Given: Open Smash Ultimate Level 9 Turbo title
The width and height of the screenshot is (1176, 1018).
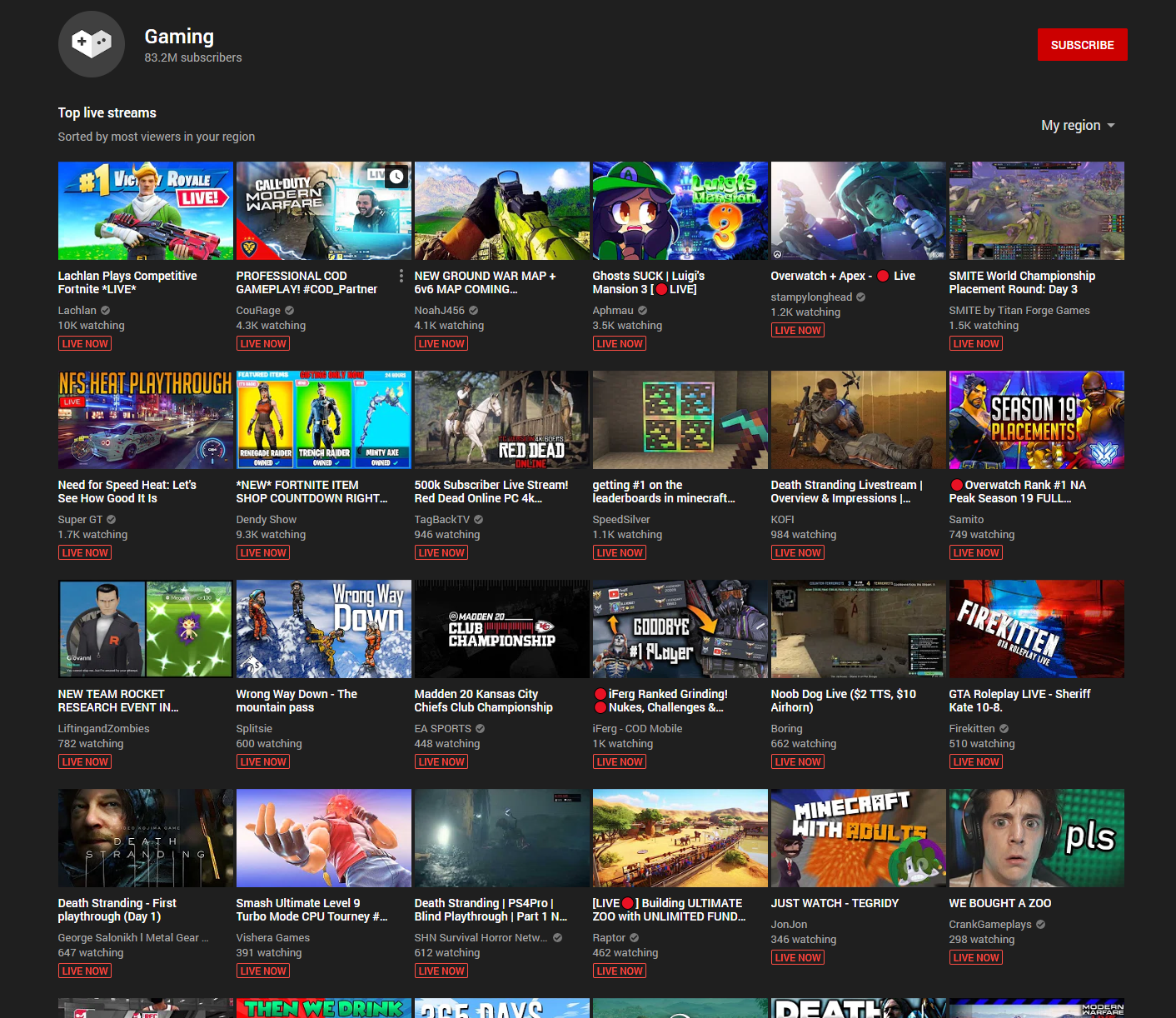Looking at the screenshot, I should (312, 910).
